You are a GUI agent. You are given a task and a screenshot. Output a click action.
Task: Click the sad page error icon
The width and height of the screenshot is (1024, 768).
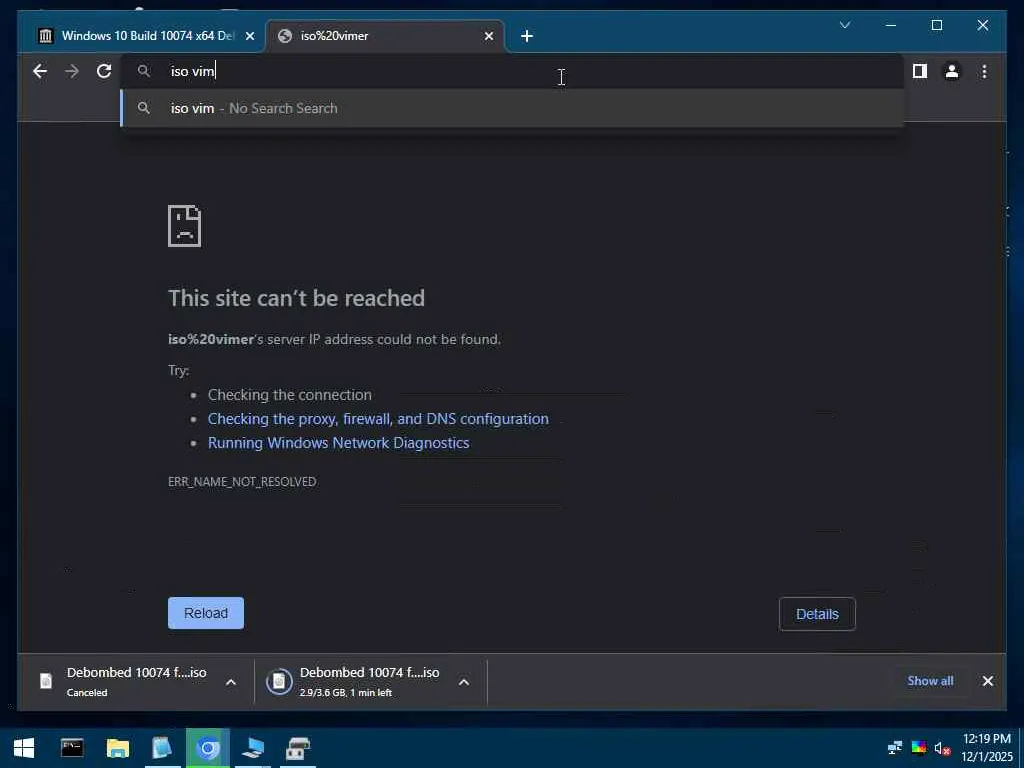tap(185, 226)
